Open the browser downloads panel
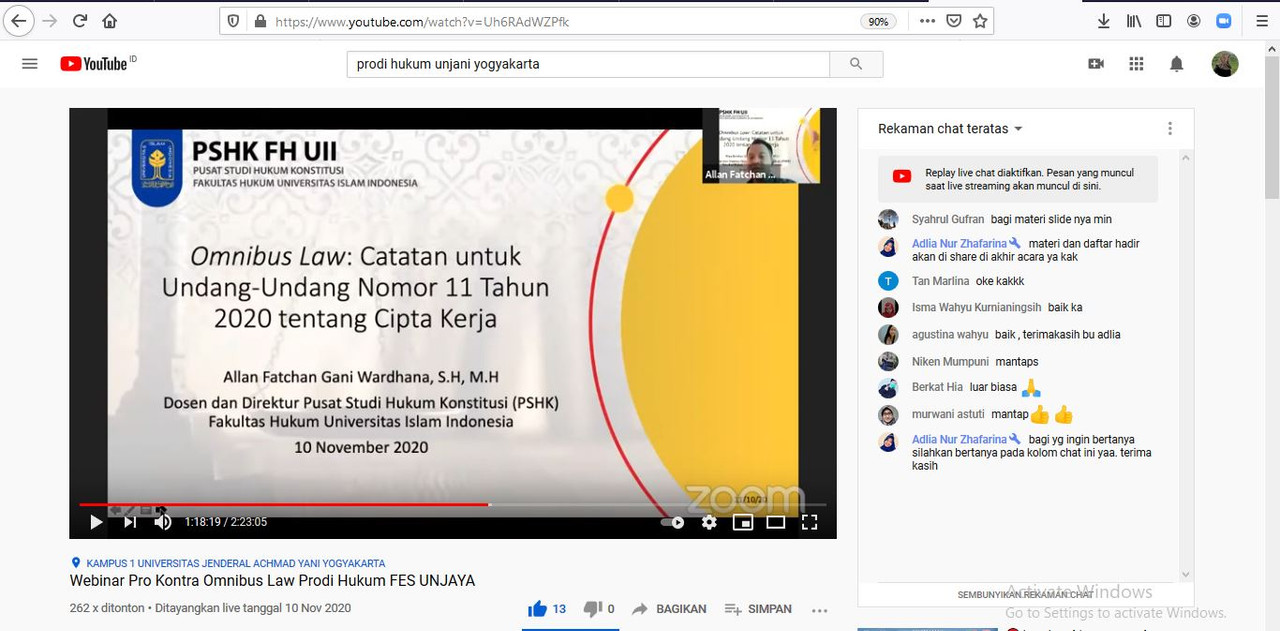Screen dimensions: 1280x631 point(1104,21)
